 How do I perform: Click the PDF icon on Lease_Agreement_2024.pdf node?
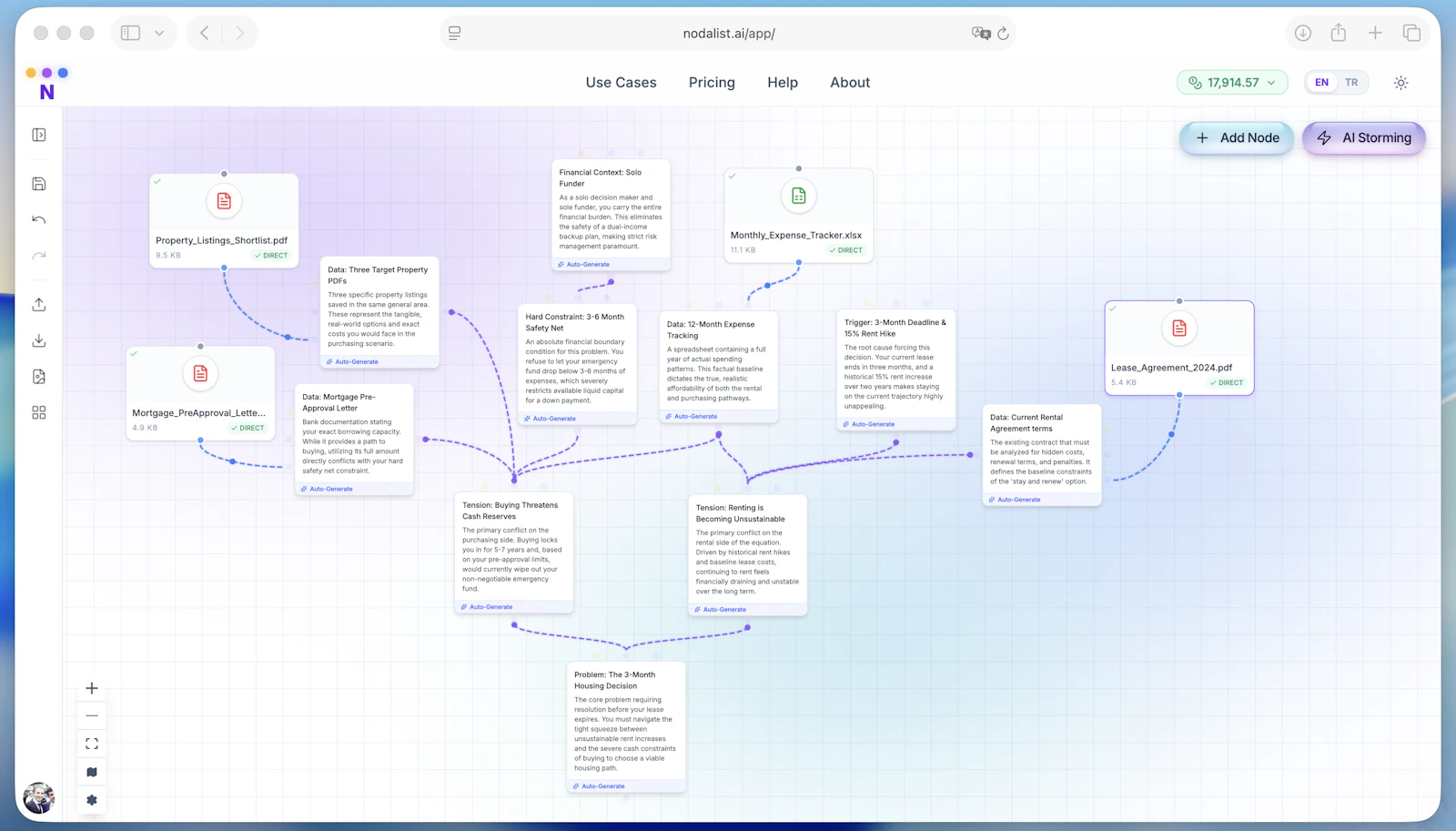coord(1179,329)
